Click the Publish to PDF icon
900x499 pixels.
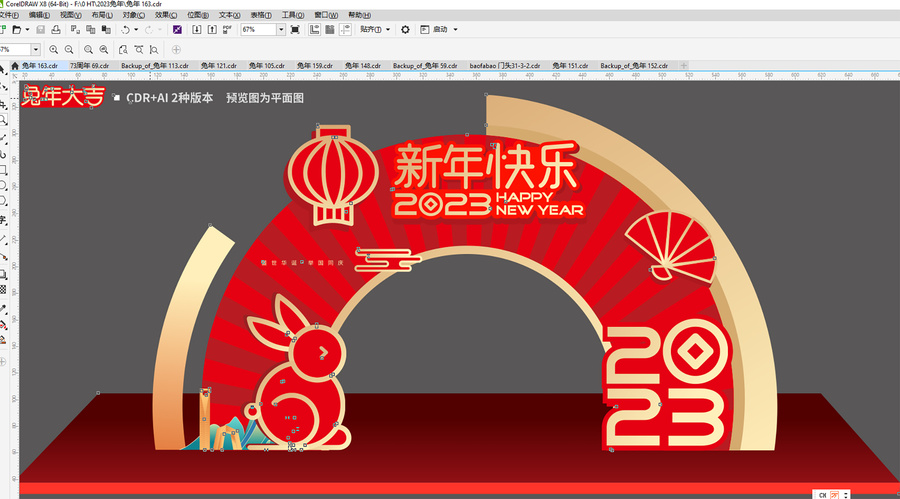pos(227,29)
